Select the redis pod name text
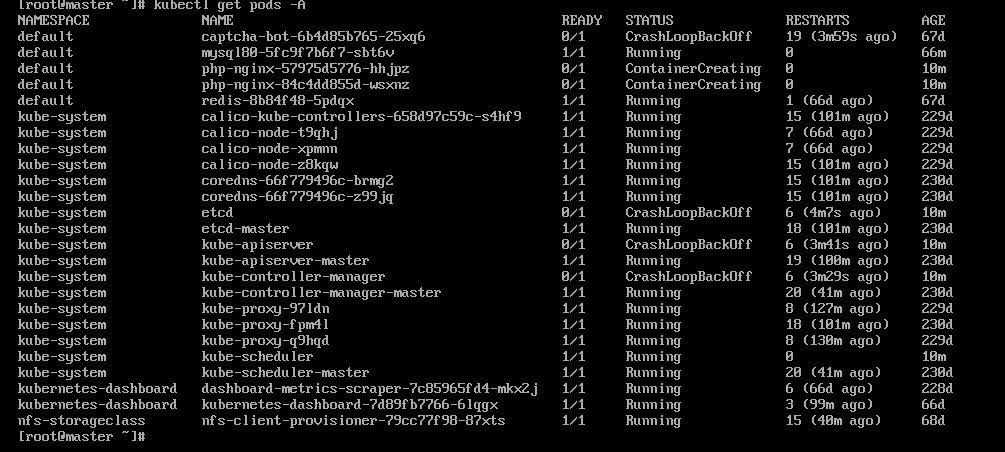Image resolution: width=1005 pixels, height=452 pixels. (277, 100)
